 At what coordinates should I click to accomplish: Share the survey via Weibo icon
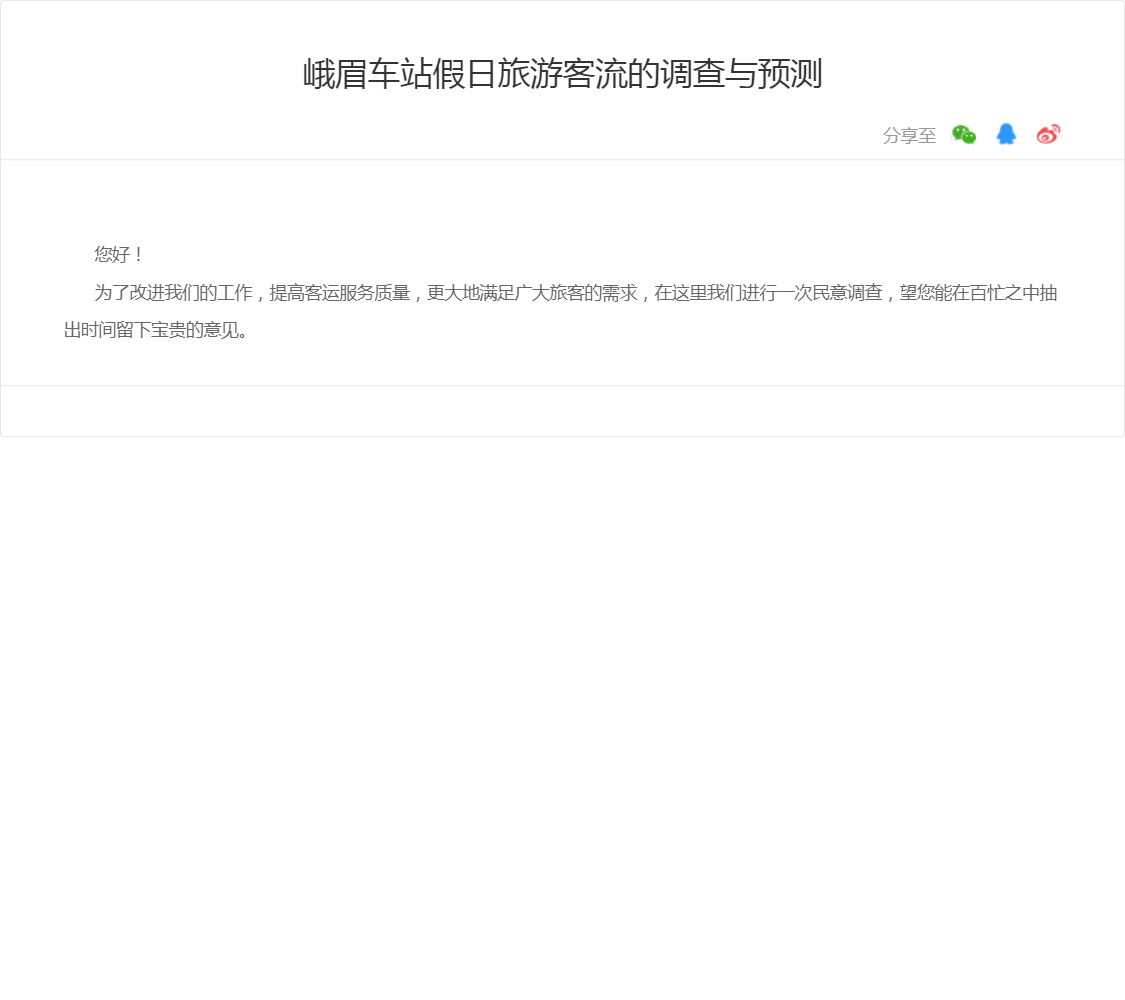(x=1048, y=135)
